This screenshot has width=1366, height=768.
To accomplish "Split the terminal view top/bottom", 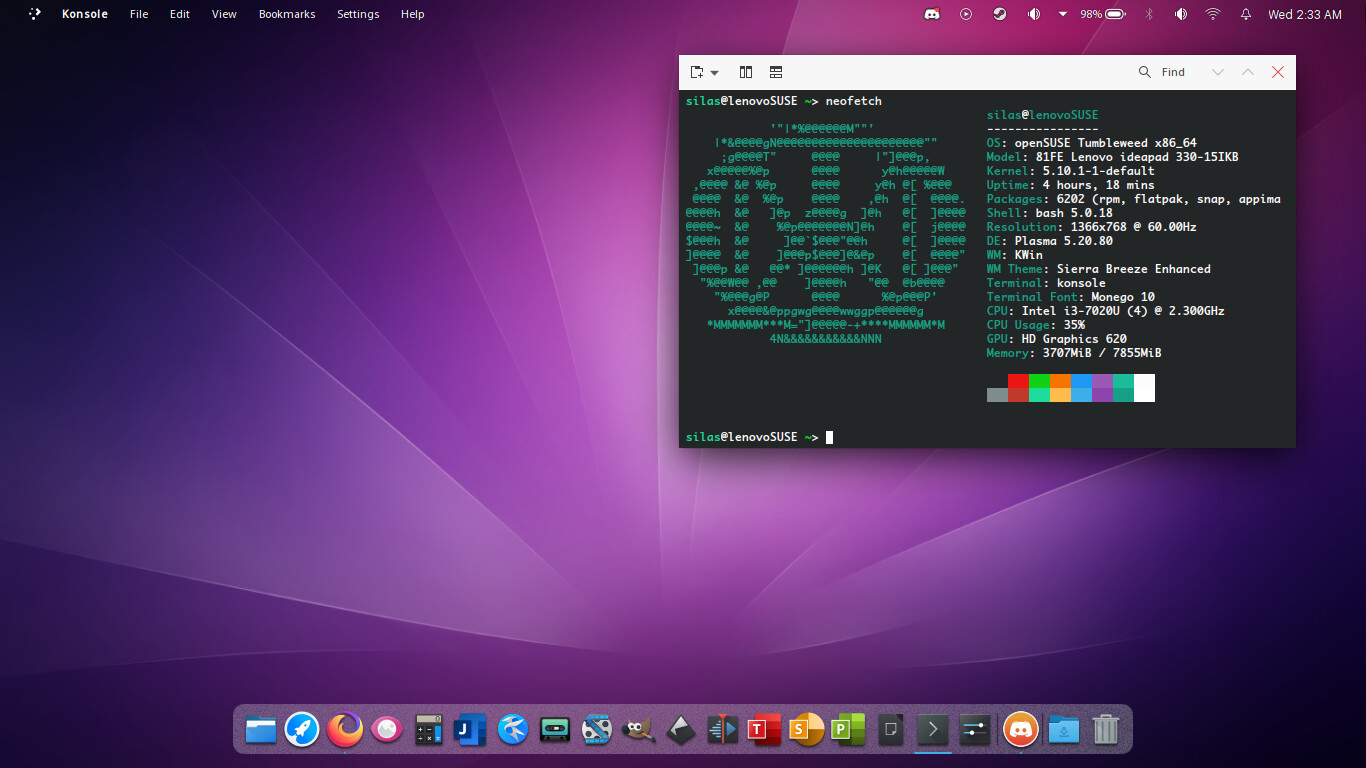I will click(x=776, y=72).
